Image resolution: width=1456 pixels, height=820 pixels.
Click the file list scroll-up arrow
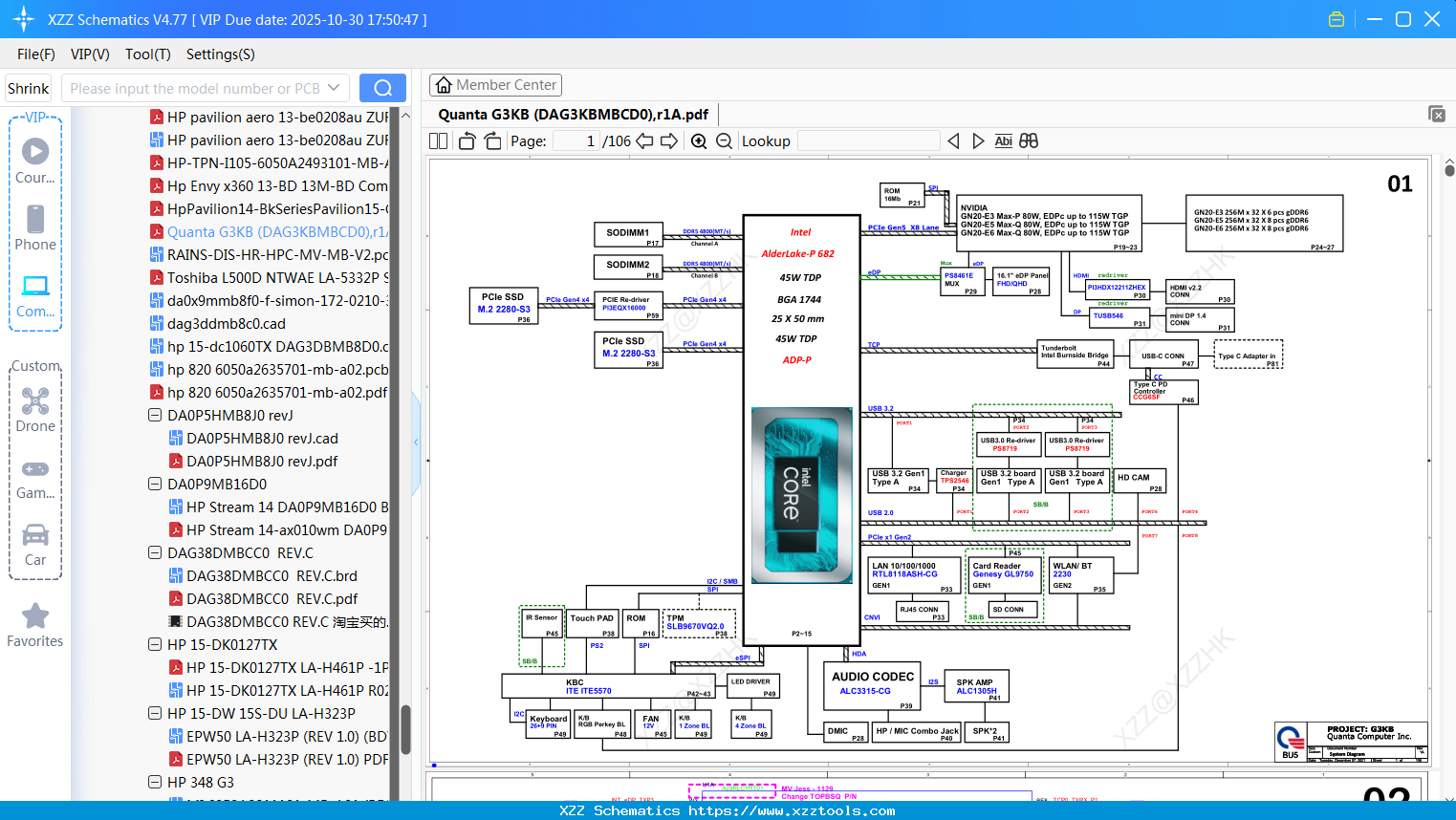coord(405,116)
